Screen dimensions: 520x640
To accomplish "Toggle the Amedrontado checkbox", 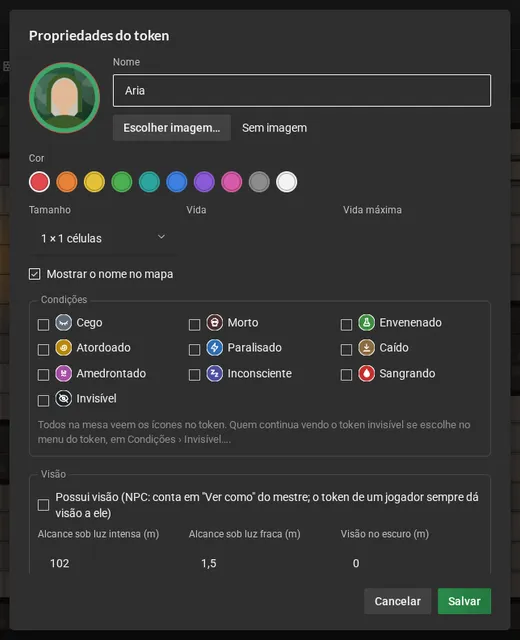I will pyautogui.click(x=43, y=375).
